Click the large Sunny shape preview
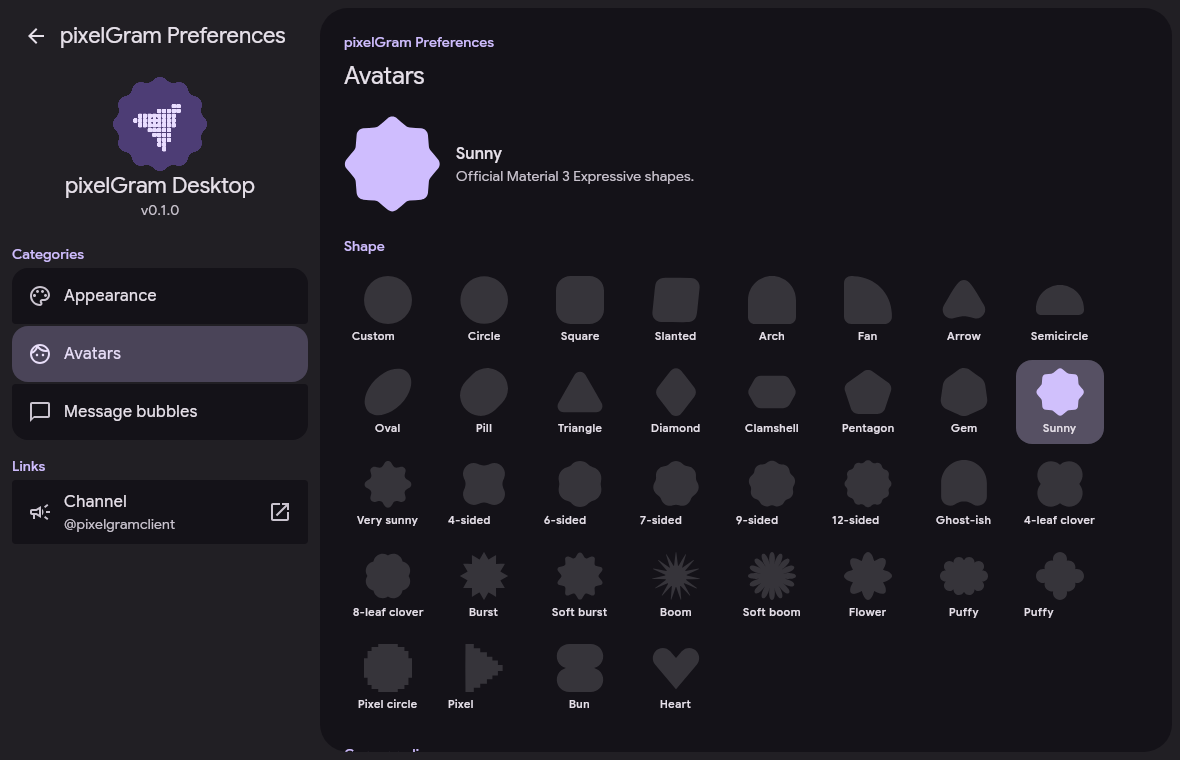The image size is (1180, 760). (392, 164)
